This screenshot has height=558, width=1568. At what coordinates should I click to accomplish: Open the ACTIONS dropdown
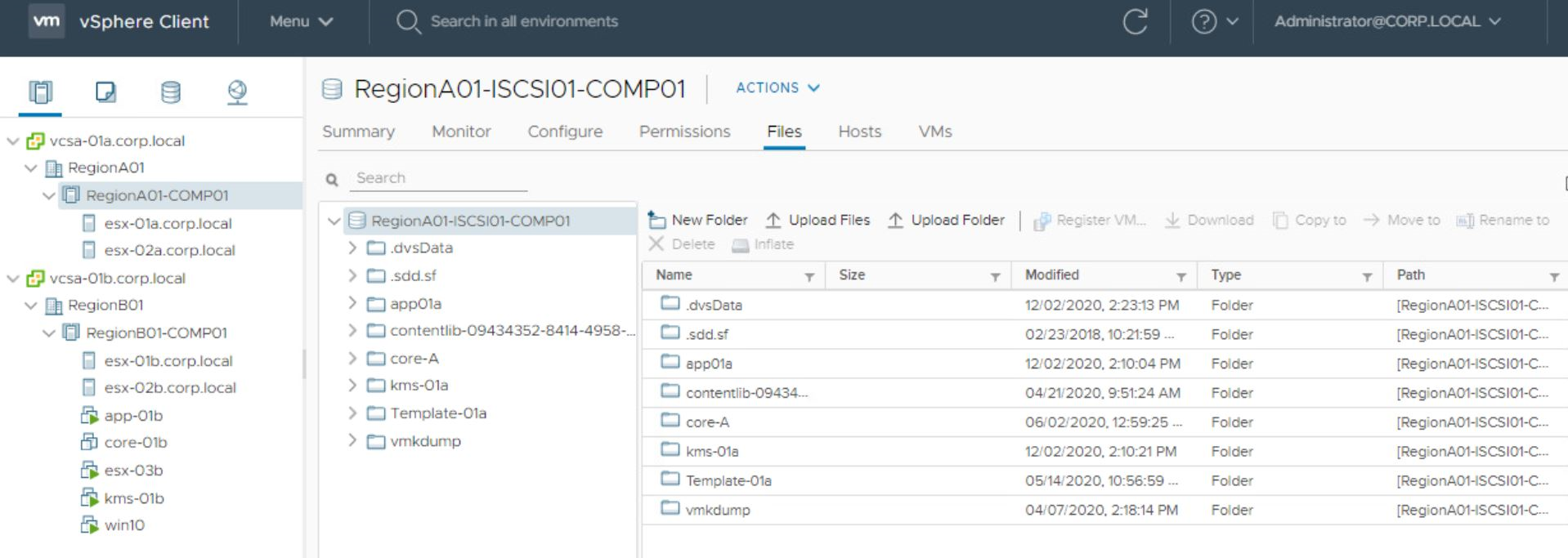[777, 87]
